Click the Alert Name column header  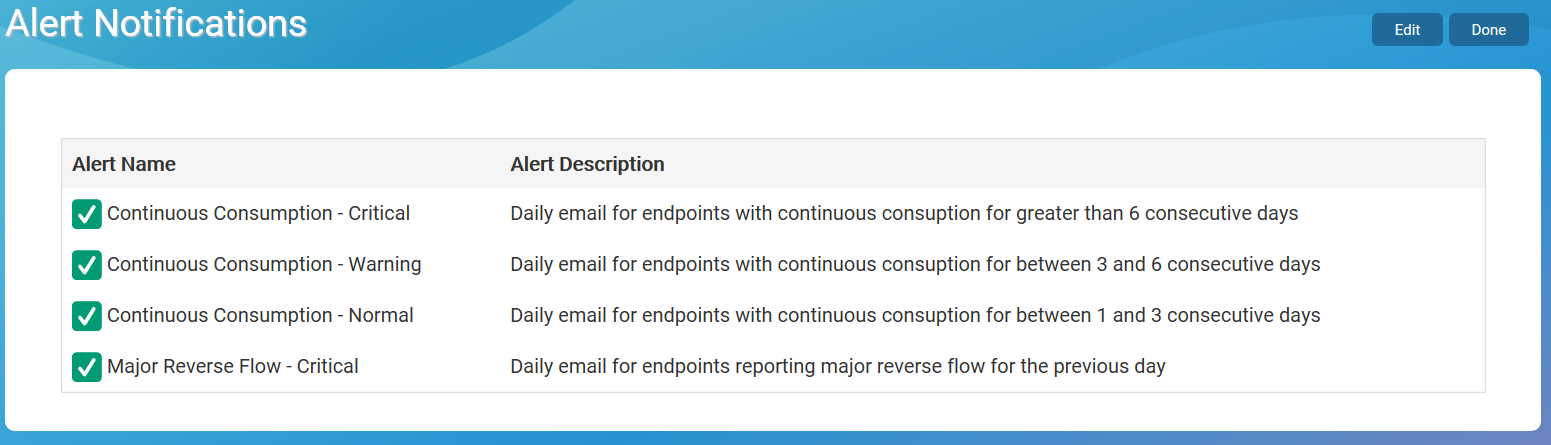(x=124, y=164)
